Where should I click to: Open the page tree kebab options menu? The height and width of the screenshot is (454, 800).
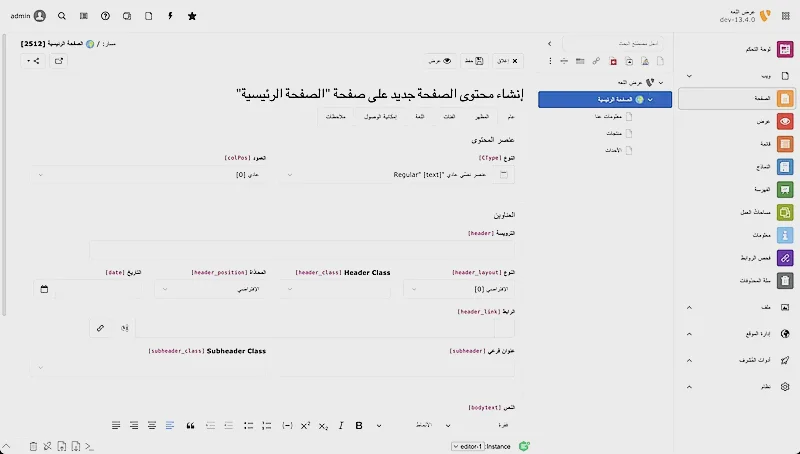click(x=550, y=61)
